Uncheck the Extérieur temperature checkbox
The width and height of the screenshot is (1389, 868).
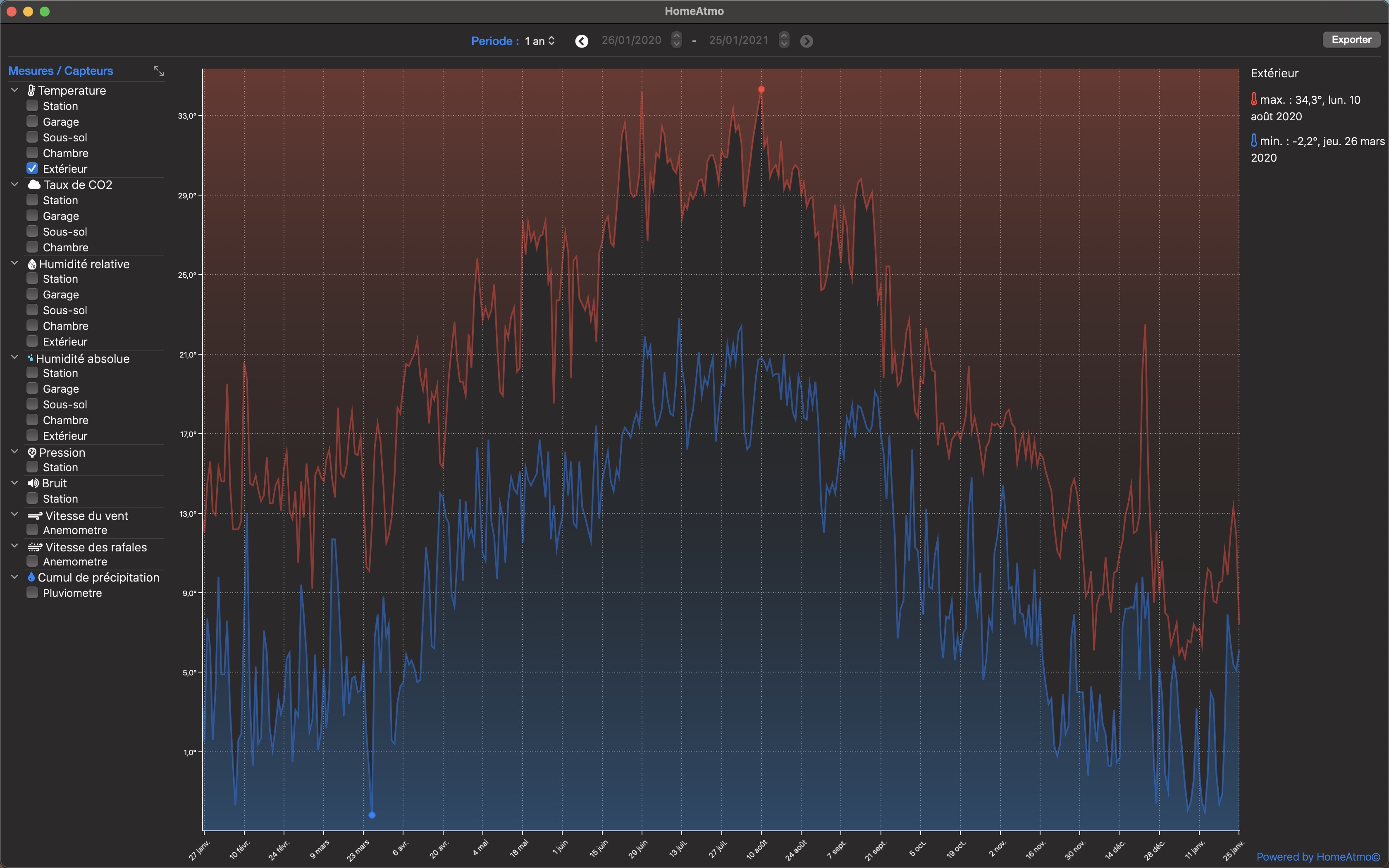point(32,168)
